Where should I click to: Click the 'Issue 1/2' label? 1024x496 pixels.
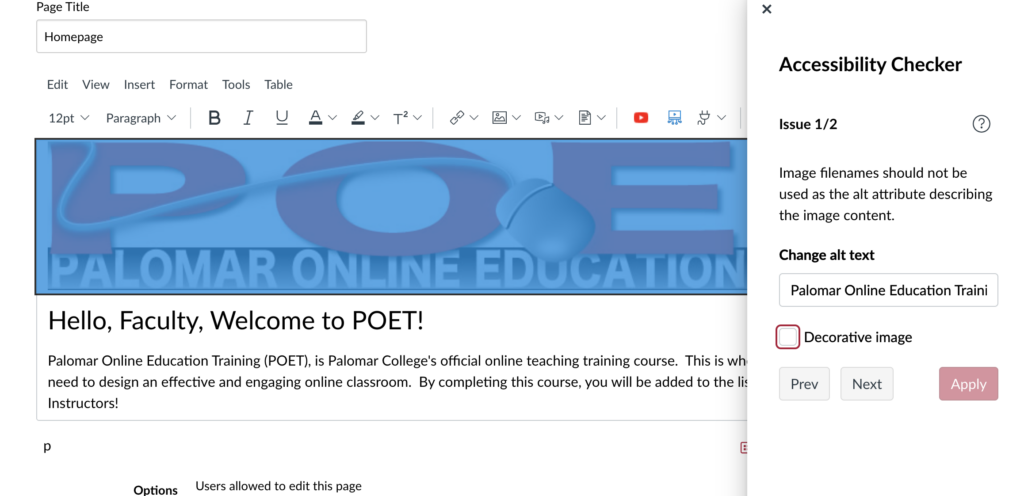(x=808, y=124)
